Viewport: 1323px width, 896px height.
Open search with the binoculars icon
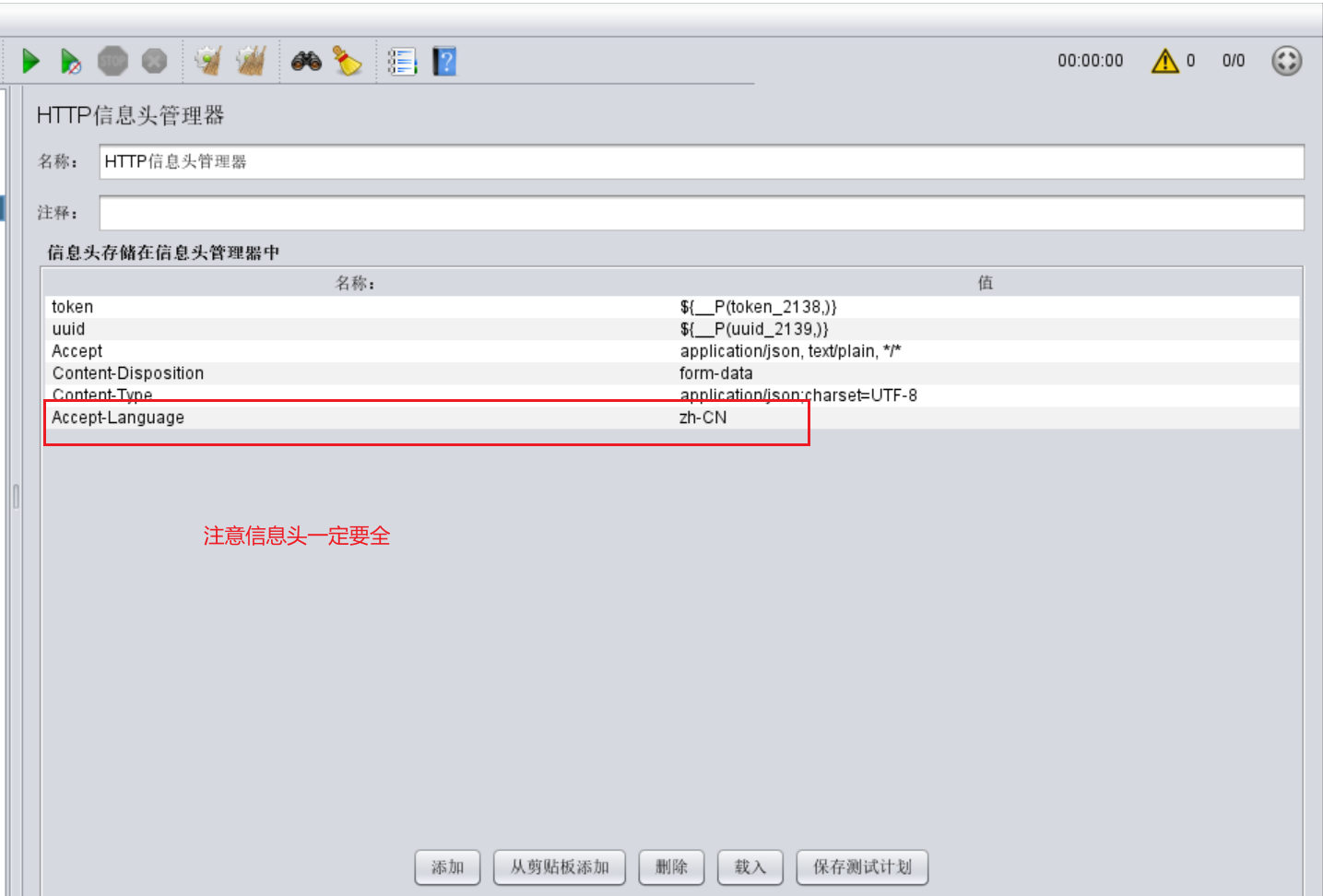306,62
